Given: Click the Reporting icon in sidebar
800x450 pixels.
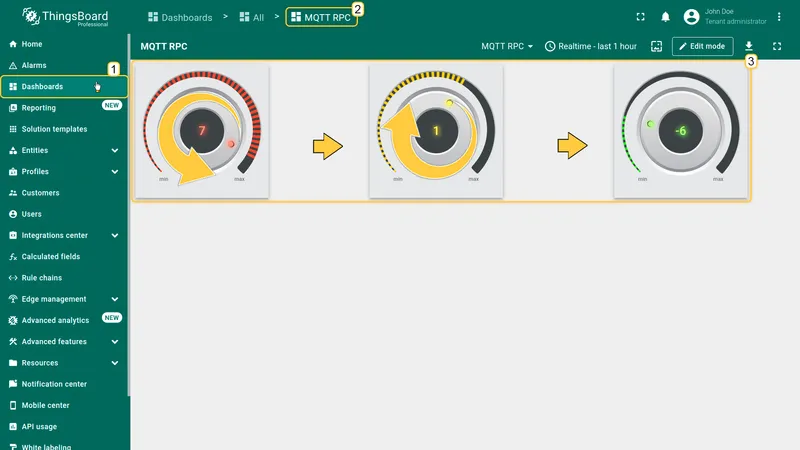Looking at the screenshot, I should 13,108.
